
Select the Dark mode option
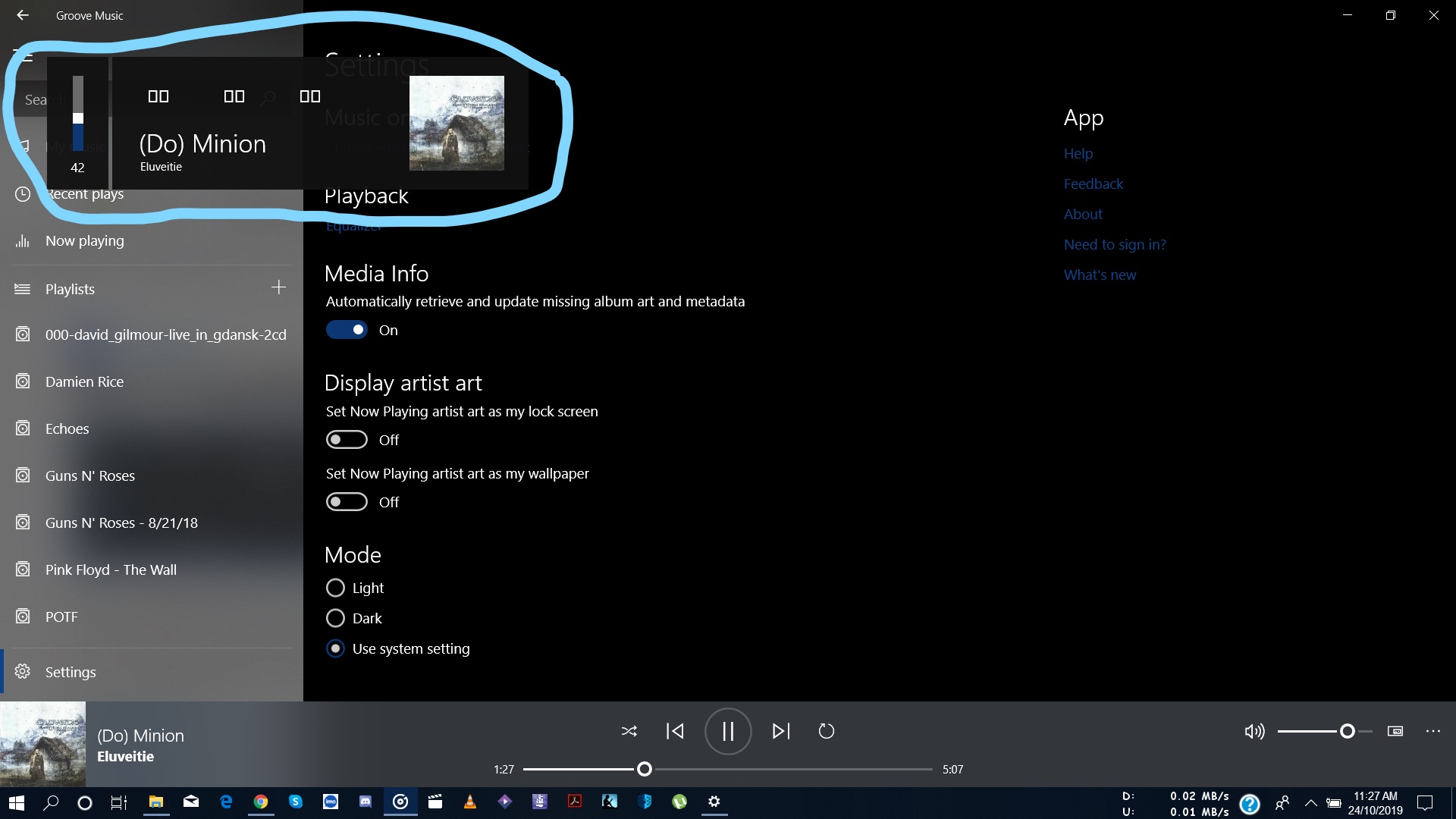[335, 618]
